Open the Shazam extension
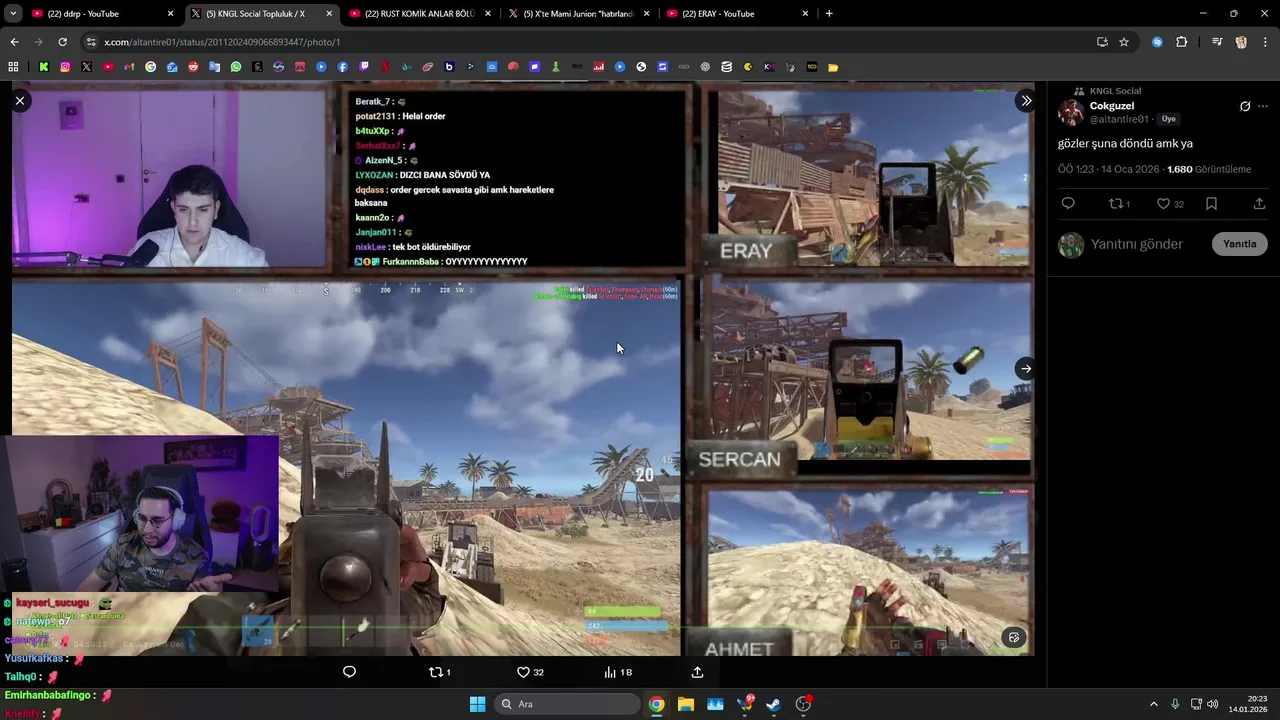Image resolution: width=1280 pixels, height=720 pixels. click(x=1157, y=42)
